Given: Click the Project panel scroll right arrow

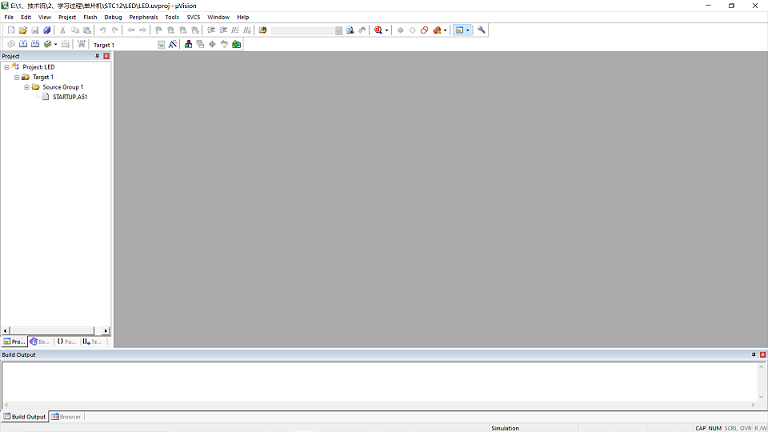Looking at the screenshot, I should [106, 331].
